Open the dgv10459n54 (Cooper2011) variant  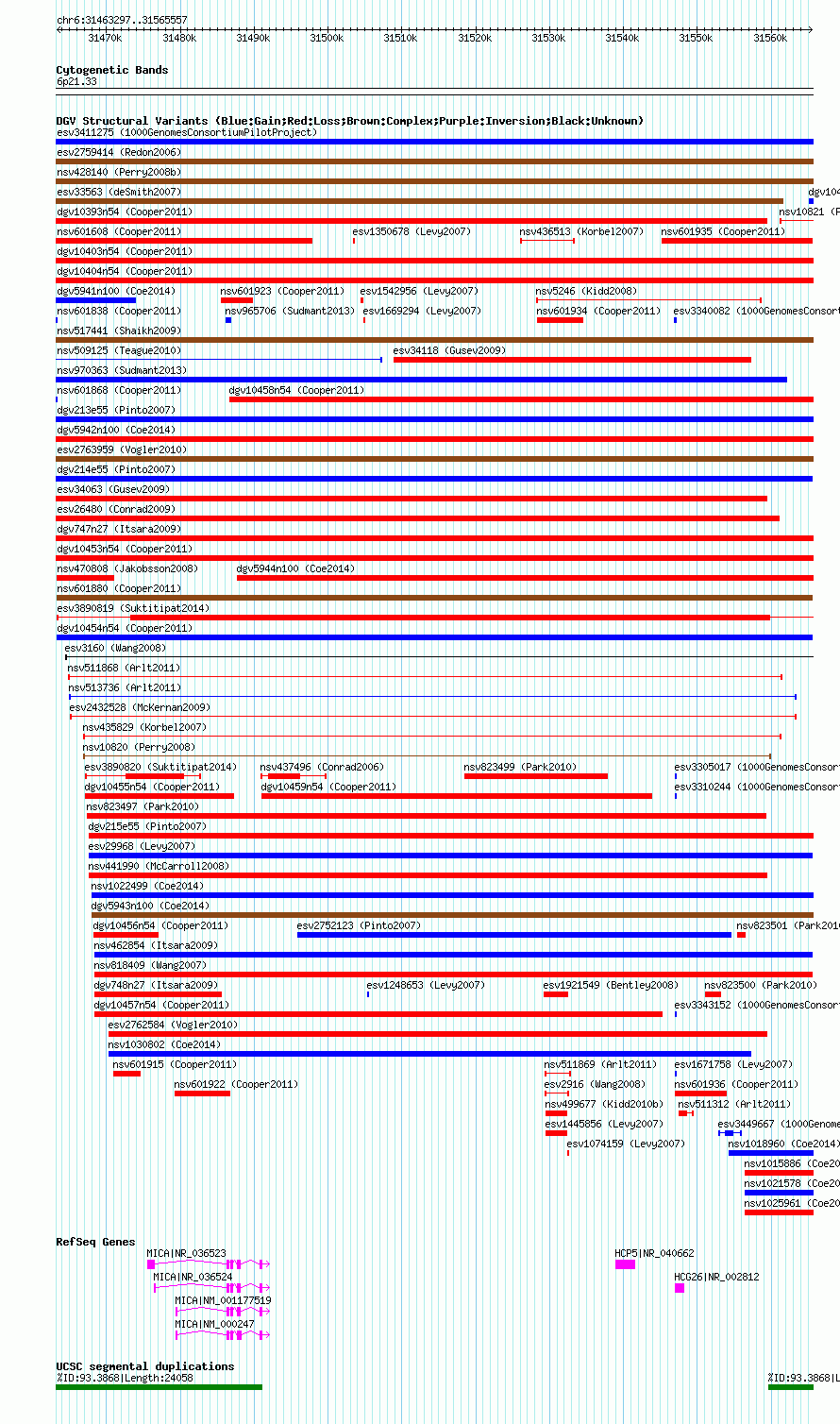329,788
